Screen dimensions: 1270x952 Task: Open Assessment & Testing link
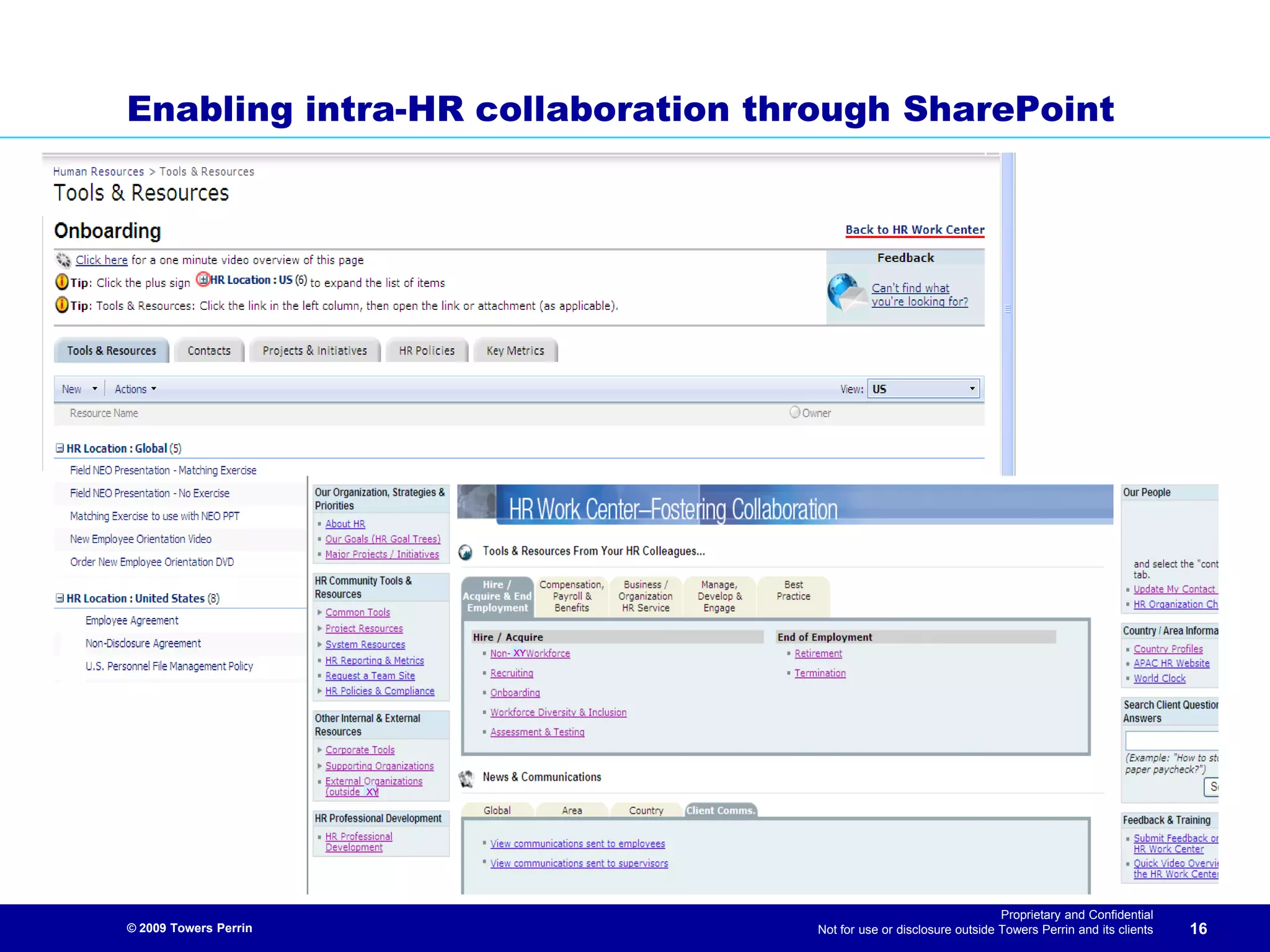pyautogui.click(x=537, y=733)
